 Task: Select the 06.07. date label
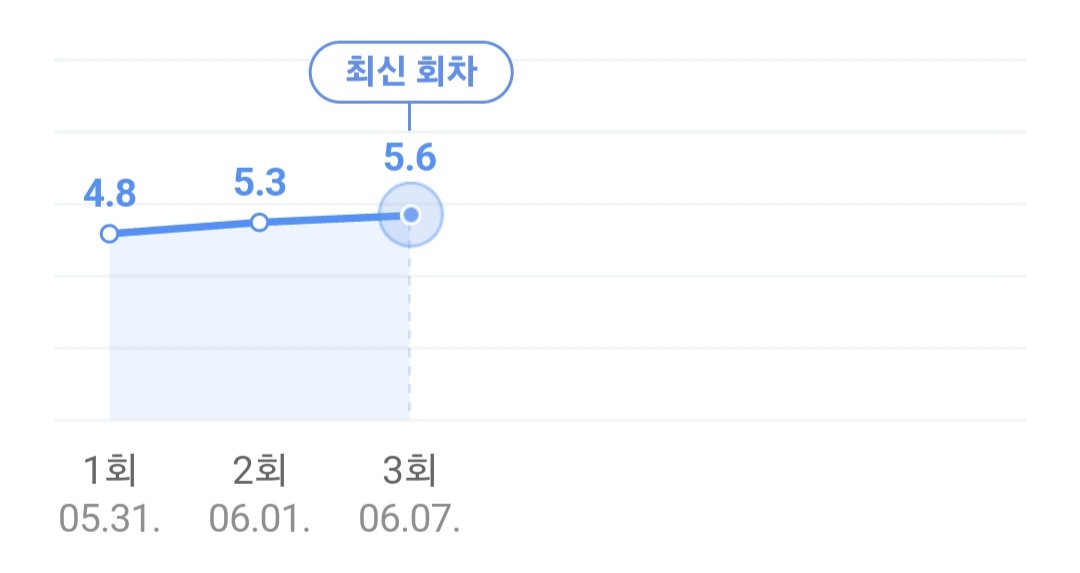(410, 519)
